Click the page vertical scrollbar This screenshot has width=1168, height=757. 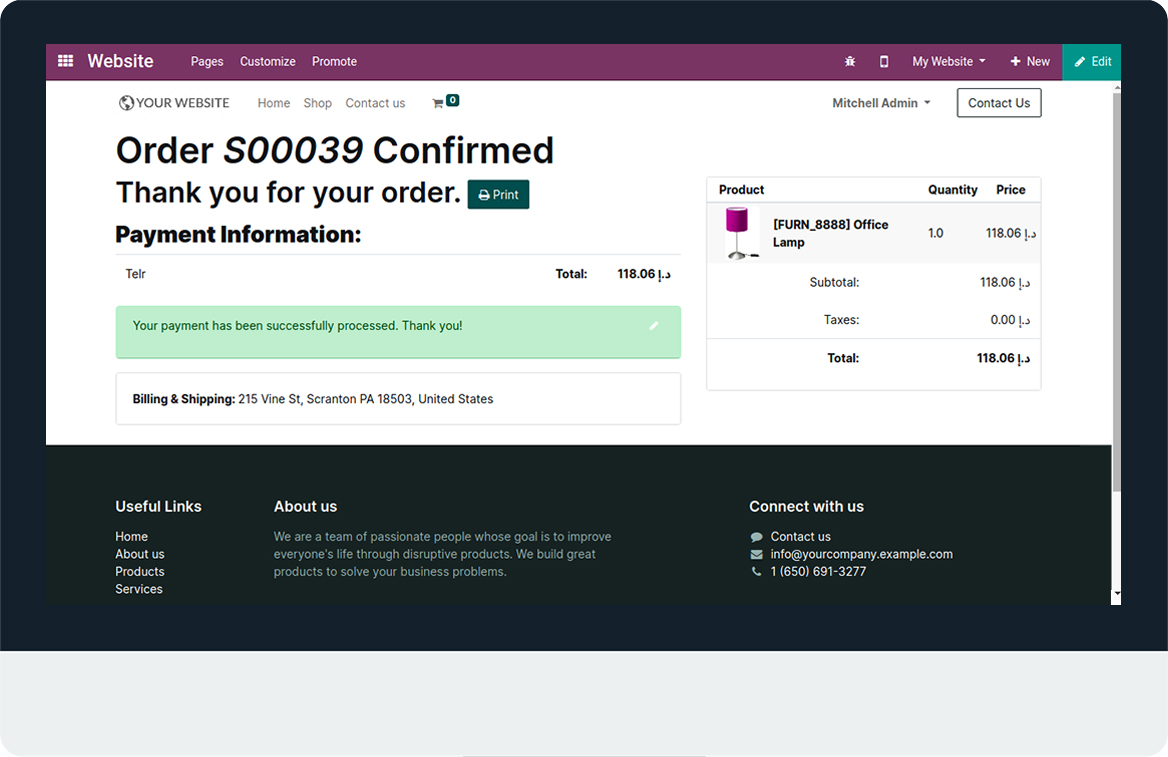point(1116,293)
